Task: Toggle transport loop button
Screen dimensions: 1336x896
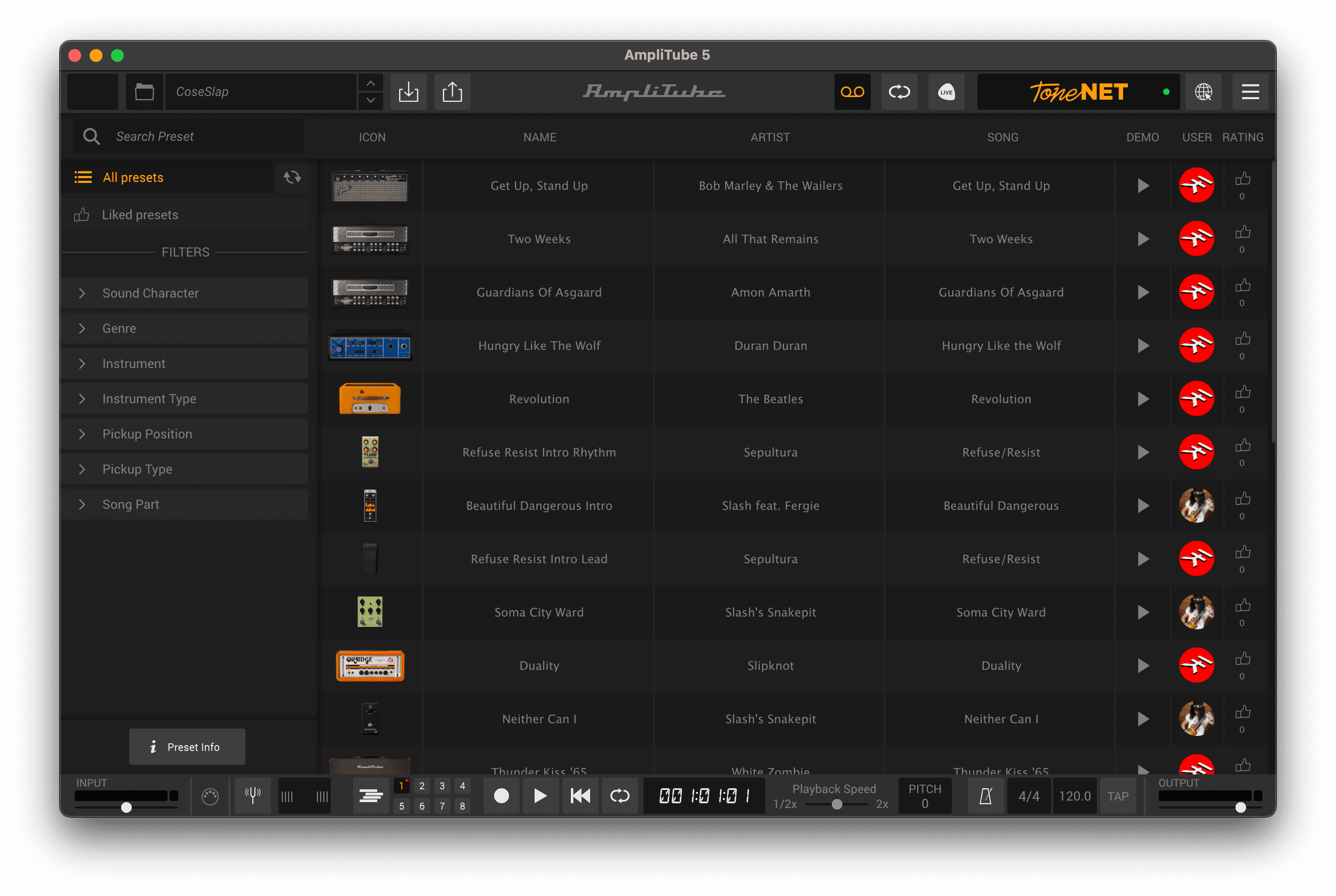Action: click(619, 795)
